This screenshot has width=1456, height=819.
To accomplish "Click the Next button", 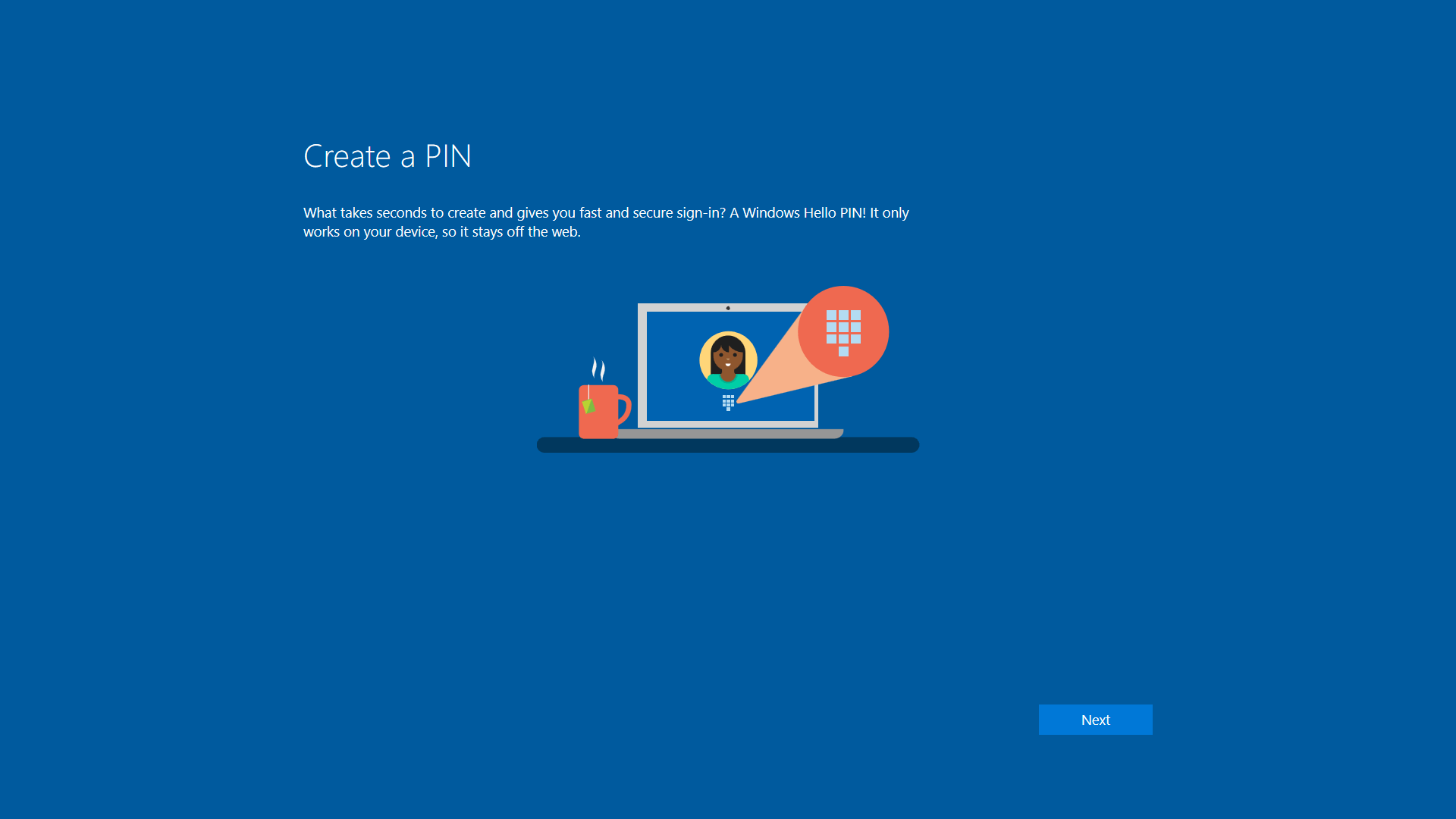I will coord(1095,720).
